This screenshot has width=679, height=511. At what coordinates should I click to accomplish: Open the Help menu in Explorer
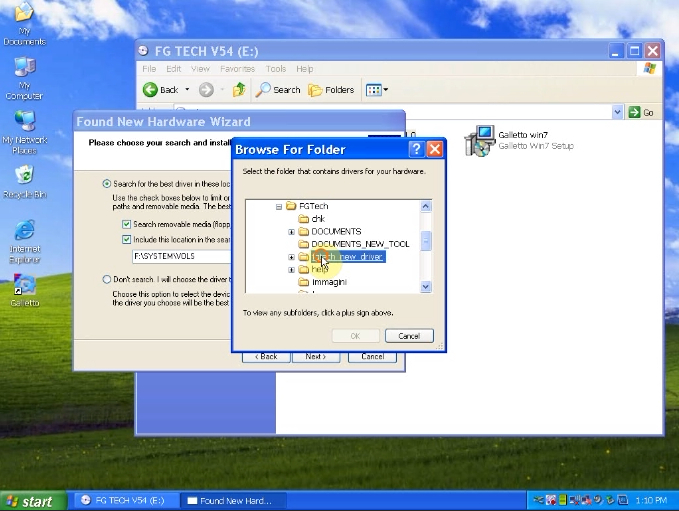coord(304,69)
